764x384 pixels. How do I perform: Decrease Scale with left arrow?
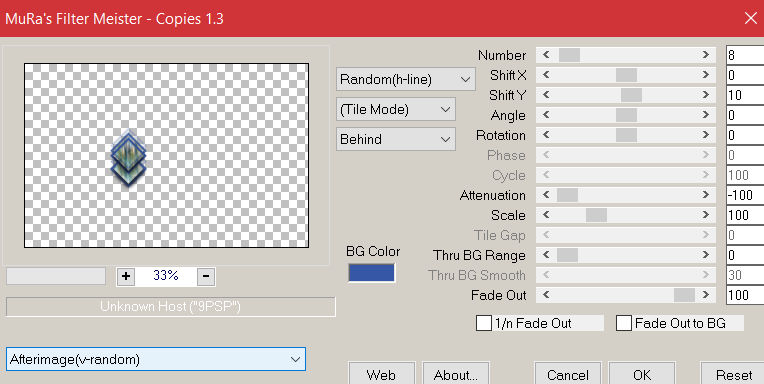[546, 215]
